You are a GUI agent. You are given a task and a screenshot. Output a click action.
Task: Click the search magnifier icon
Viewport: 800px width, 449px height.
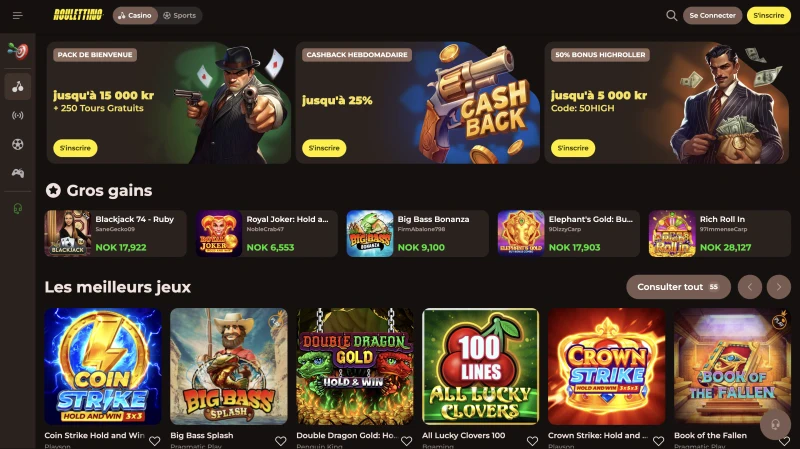tap(671, 16)
